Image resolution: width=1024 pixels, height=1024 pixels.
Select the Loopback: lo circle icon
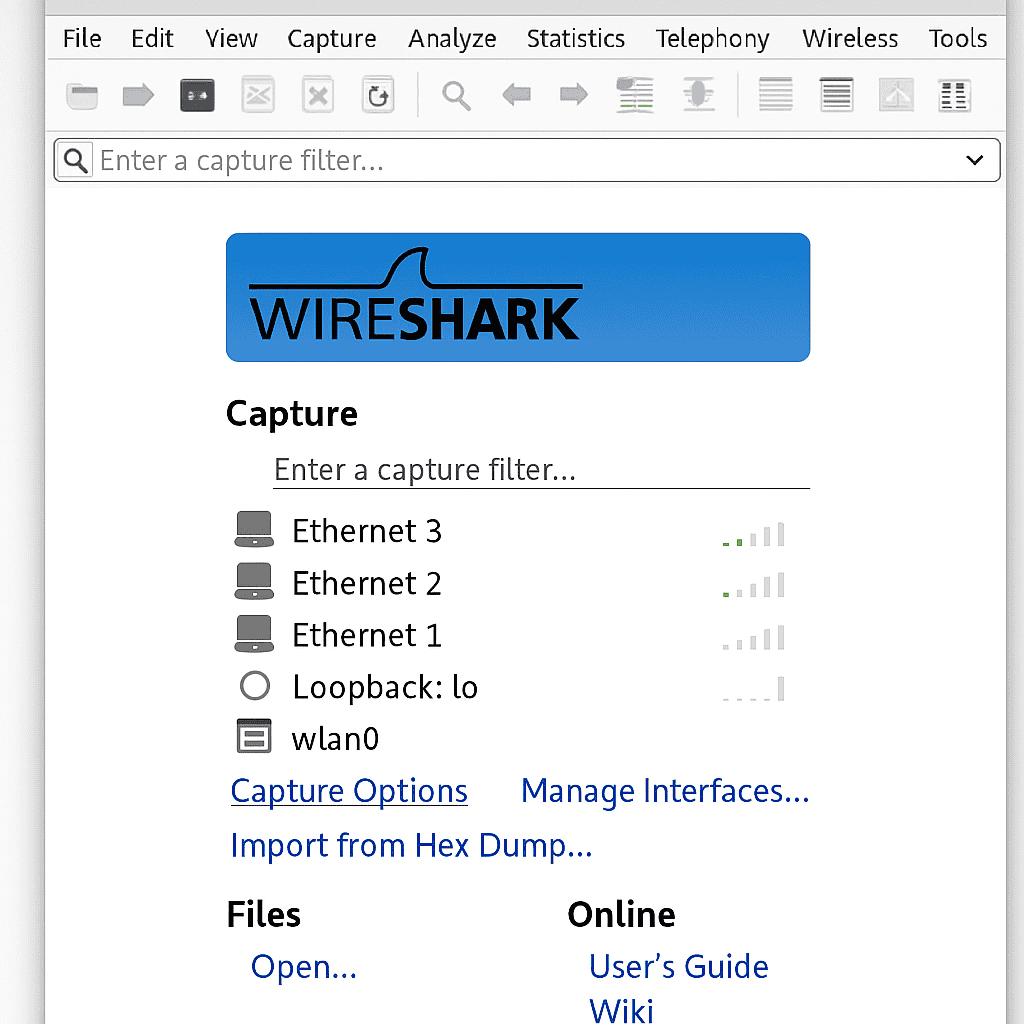(x=255, y=686)
